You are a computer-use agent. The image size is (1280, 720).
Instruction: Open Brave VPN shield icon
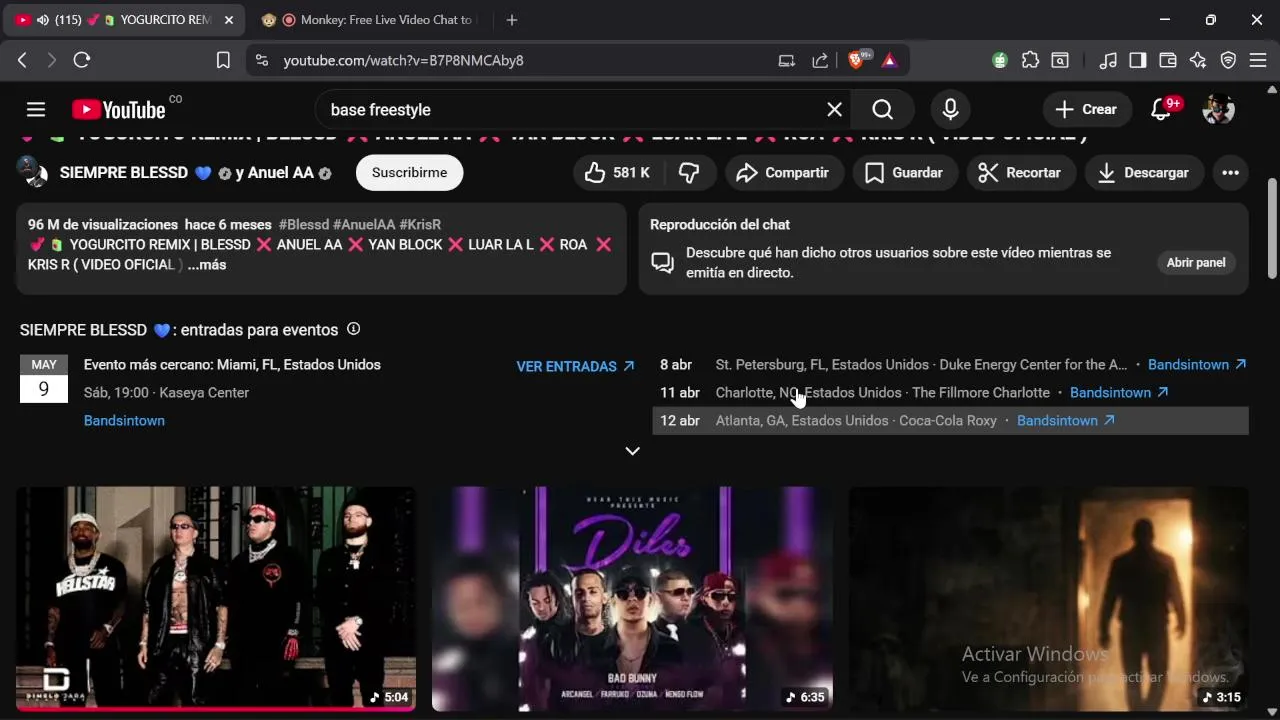pos(1228,60)
